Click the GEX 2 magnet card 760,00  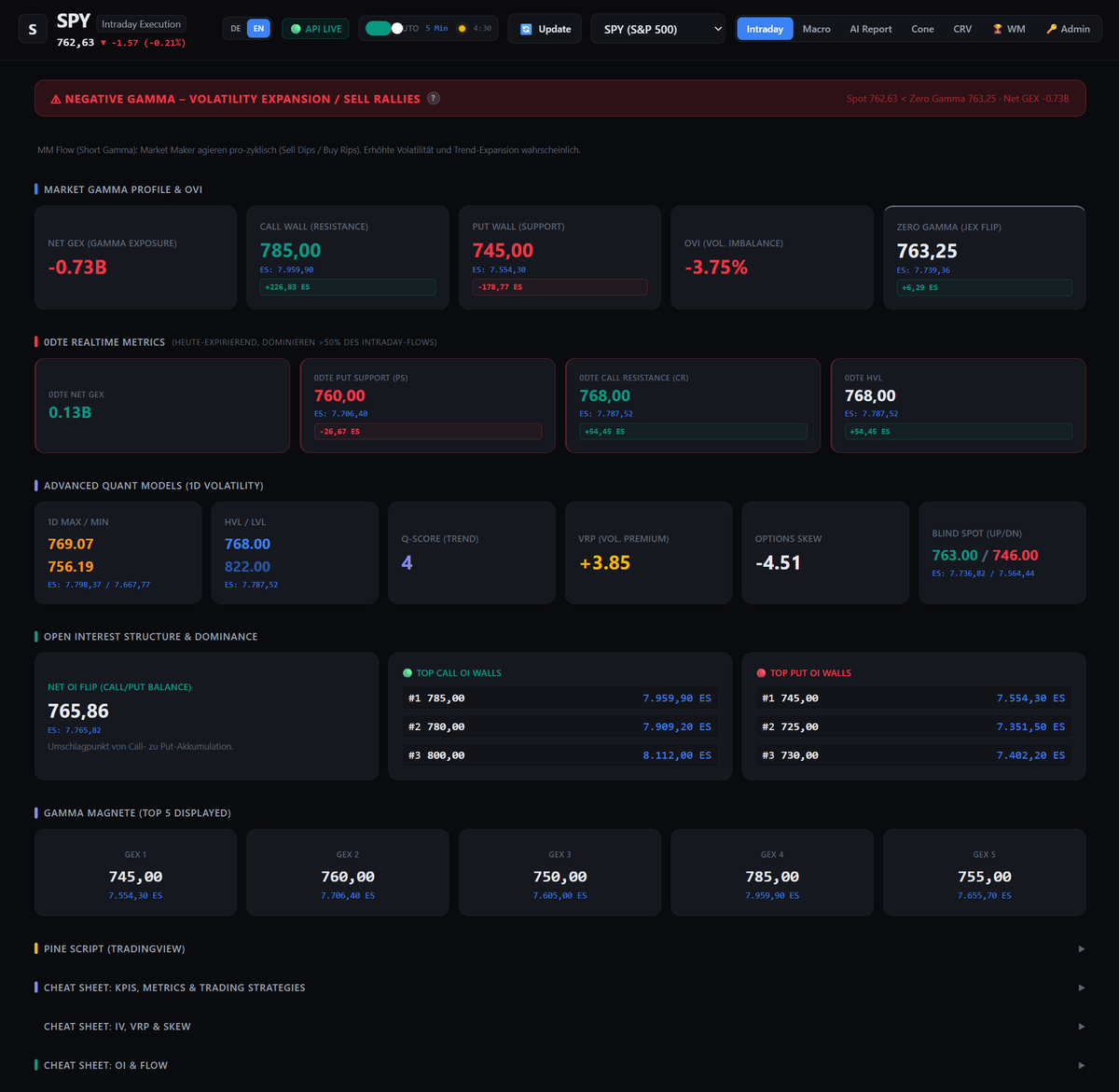click(x=348, y=873)
